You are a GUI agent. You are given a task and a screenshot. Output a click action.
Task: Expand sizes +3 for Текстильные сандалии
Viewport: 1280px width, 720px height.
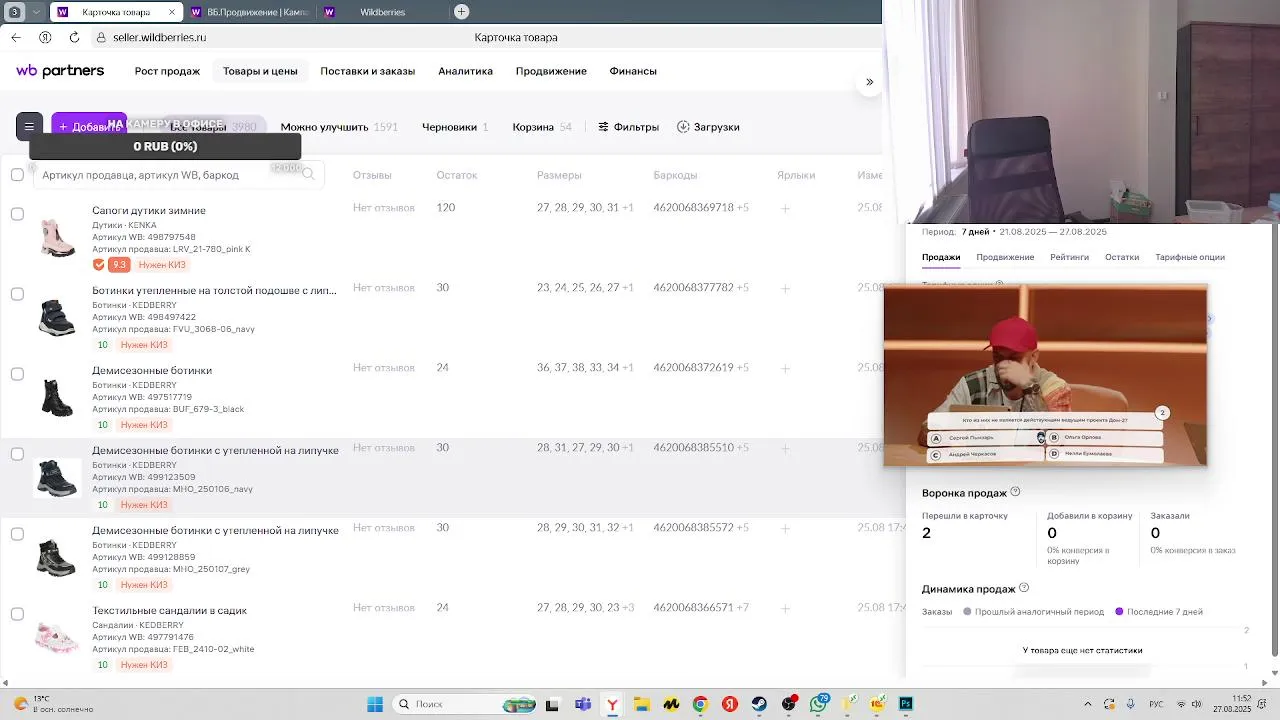click(628, 608)
